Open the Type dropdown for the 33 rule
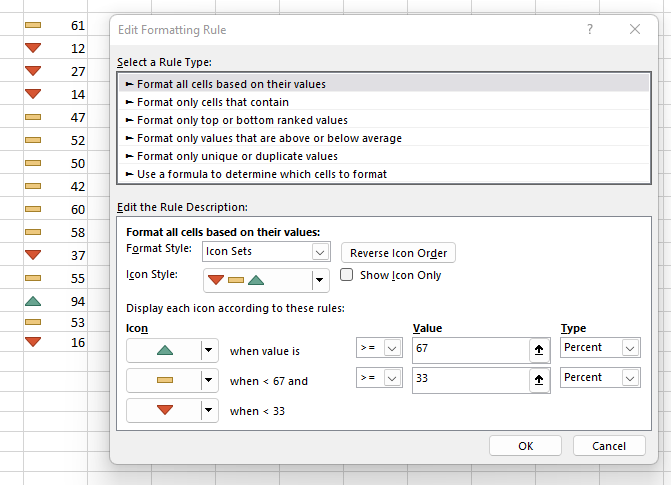Screen dimensions: 671x485 point(600,378)
